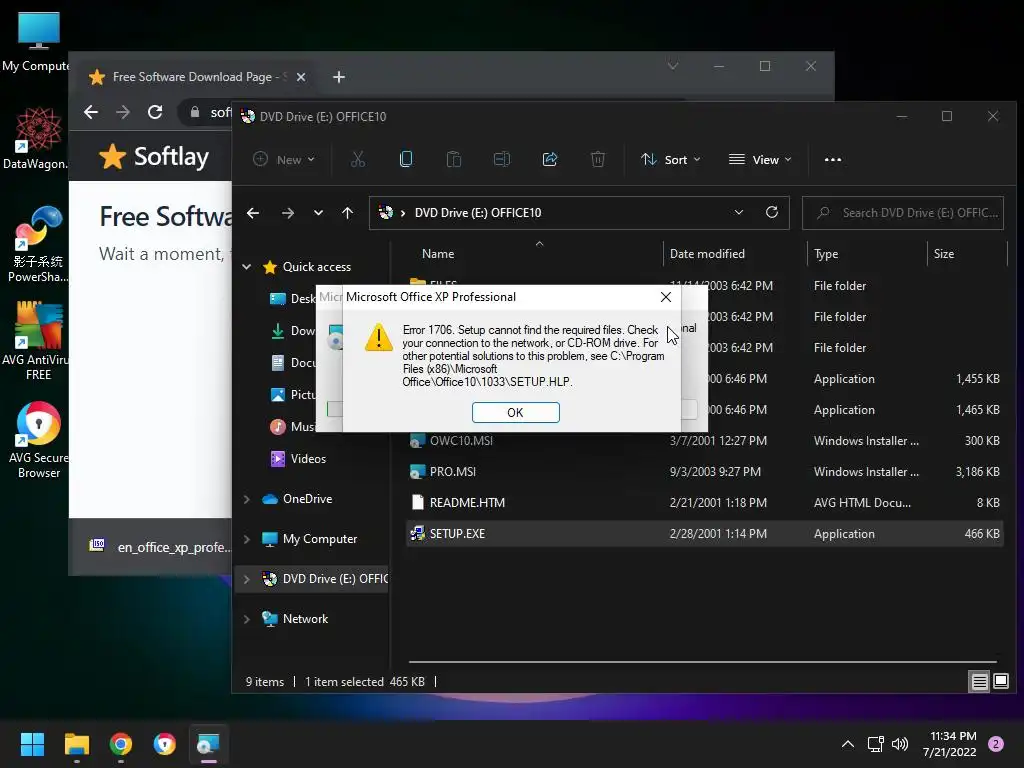The width and height of the screenshot is (1024, 768).
Task: Expand the DVD Drive (E:) tree node
Action: 247,579
